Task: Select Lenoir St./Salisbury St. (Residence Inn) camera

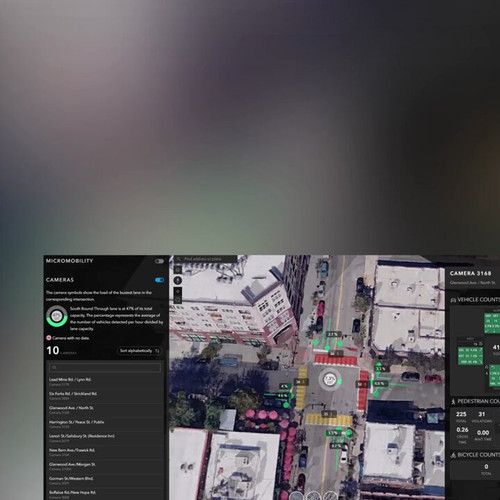Action: (x=105, y=438)
